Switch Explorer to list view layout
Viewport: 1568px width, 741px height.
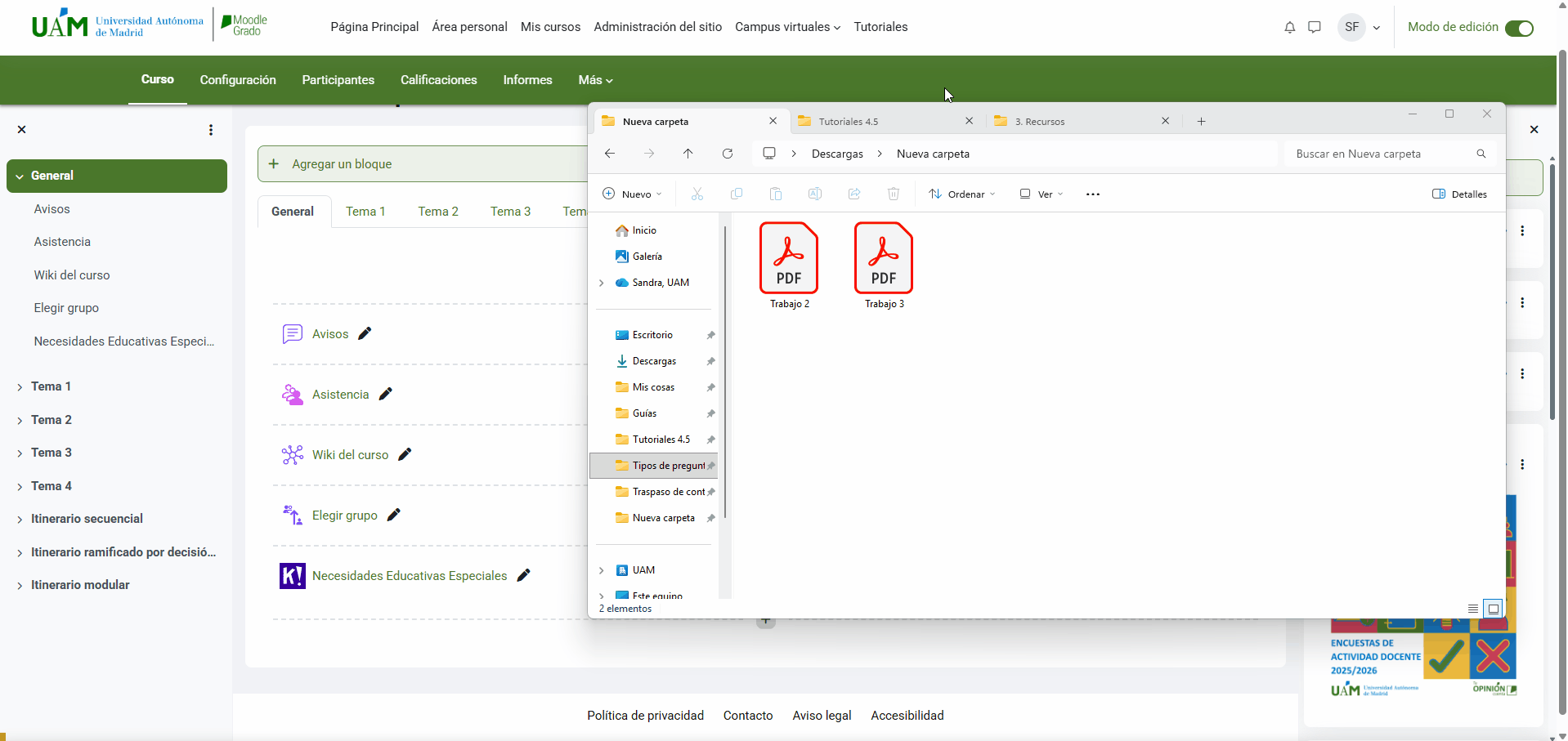(1473, 609)
